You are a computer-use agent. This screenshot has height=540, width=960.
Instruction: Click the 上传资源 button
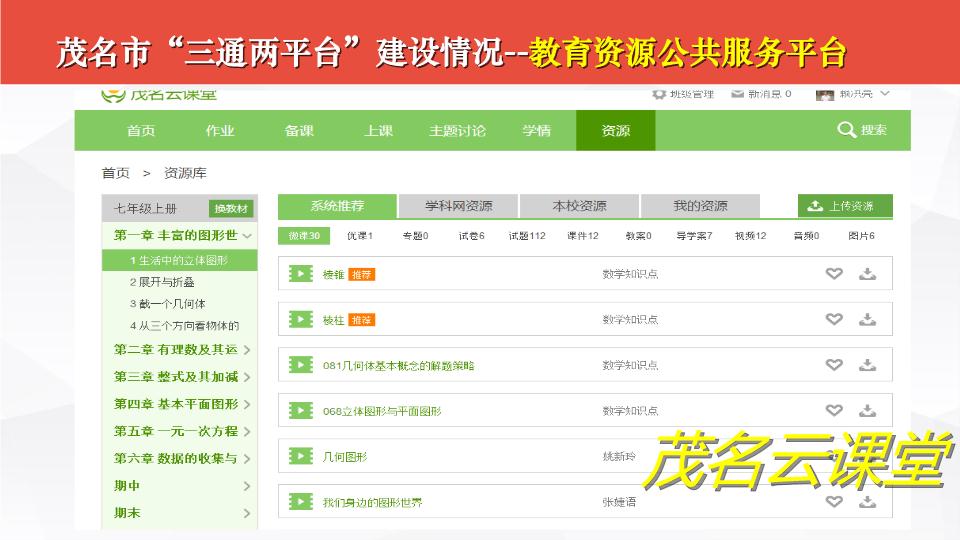(x=844, y=206)
